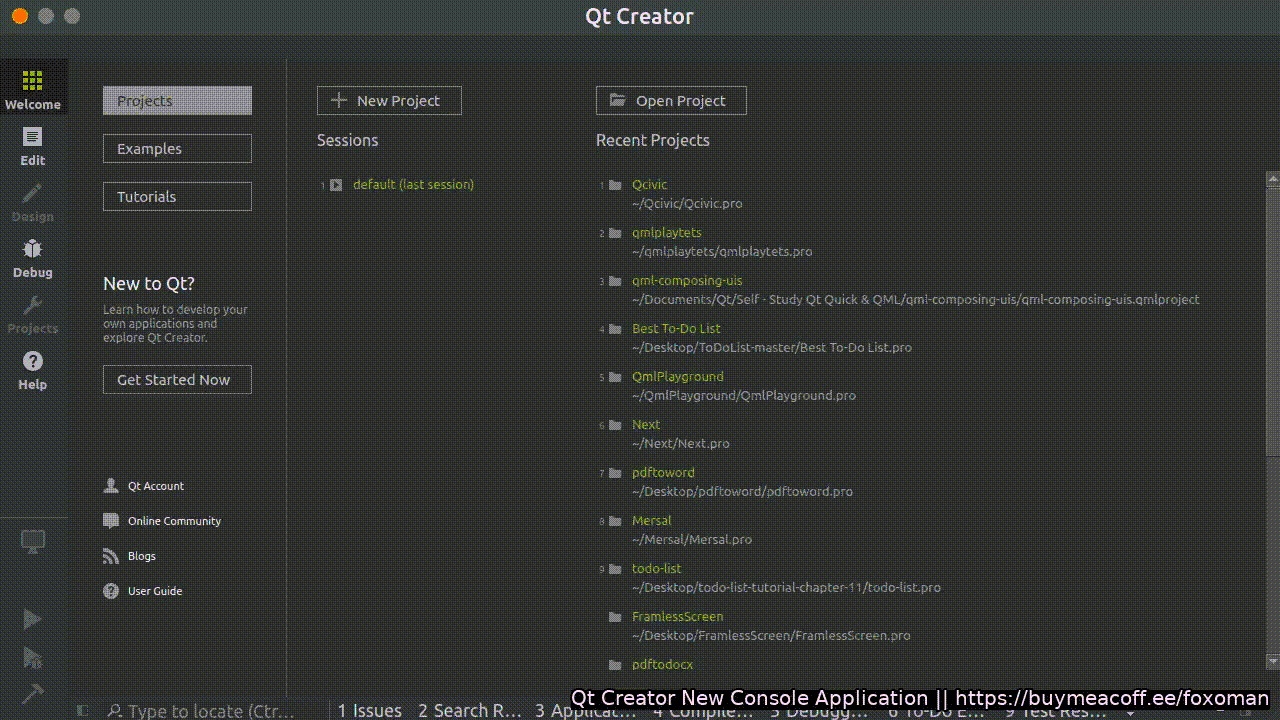Click folder icon beside qml-composing-uis

click(x=616, y=281)
